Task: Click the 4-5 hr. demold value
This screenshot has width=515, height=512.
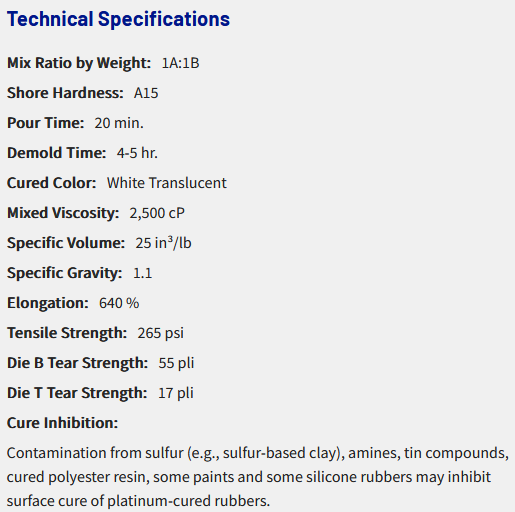Action: pyautogui.click(x=137, y=153)
